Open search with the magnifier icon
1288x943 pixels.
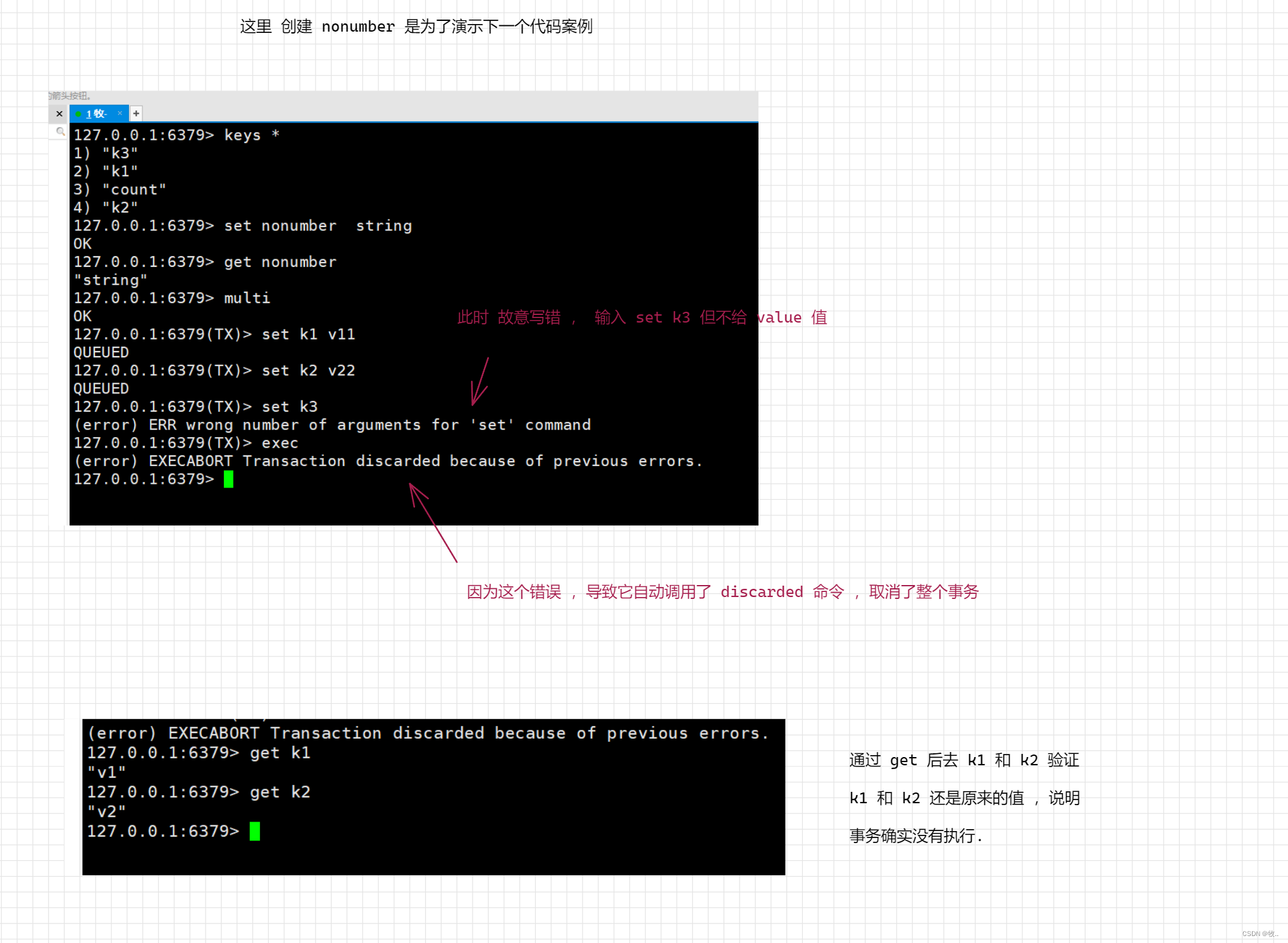point(60,132)
